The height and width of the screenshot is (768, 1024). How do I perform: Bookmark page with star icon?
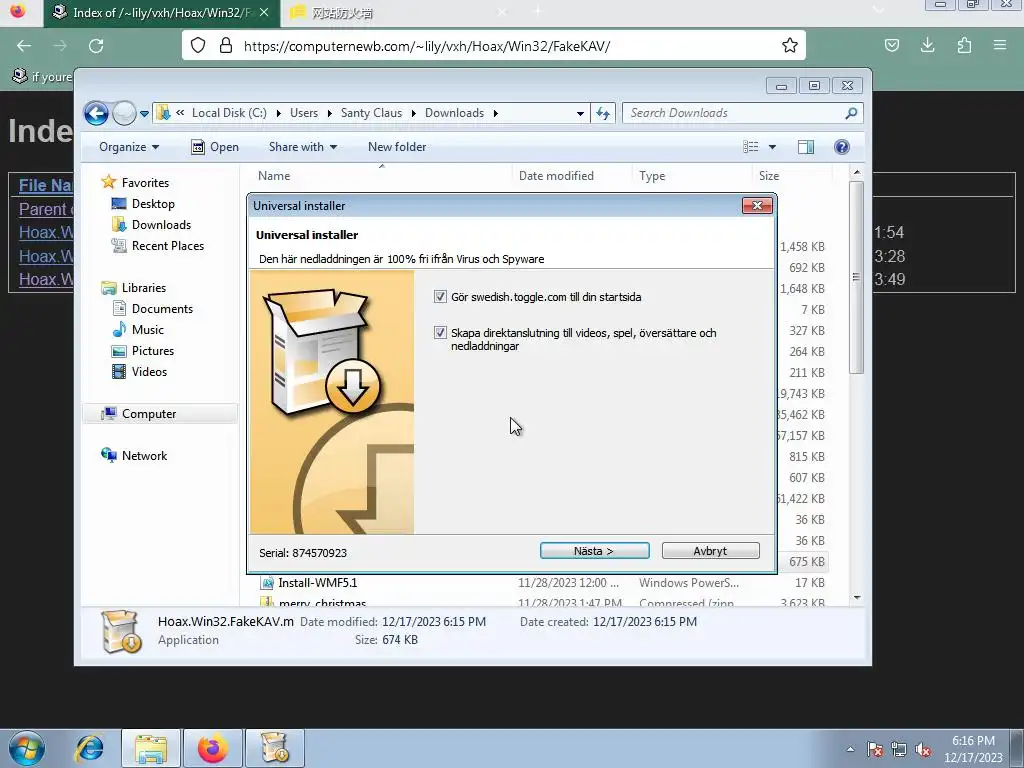790,45
